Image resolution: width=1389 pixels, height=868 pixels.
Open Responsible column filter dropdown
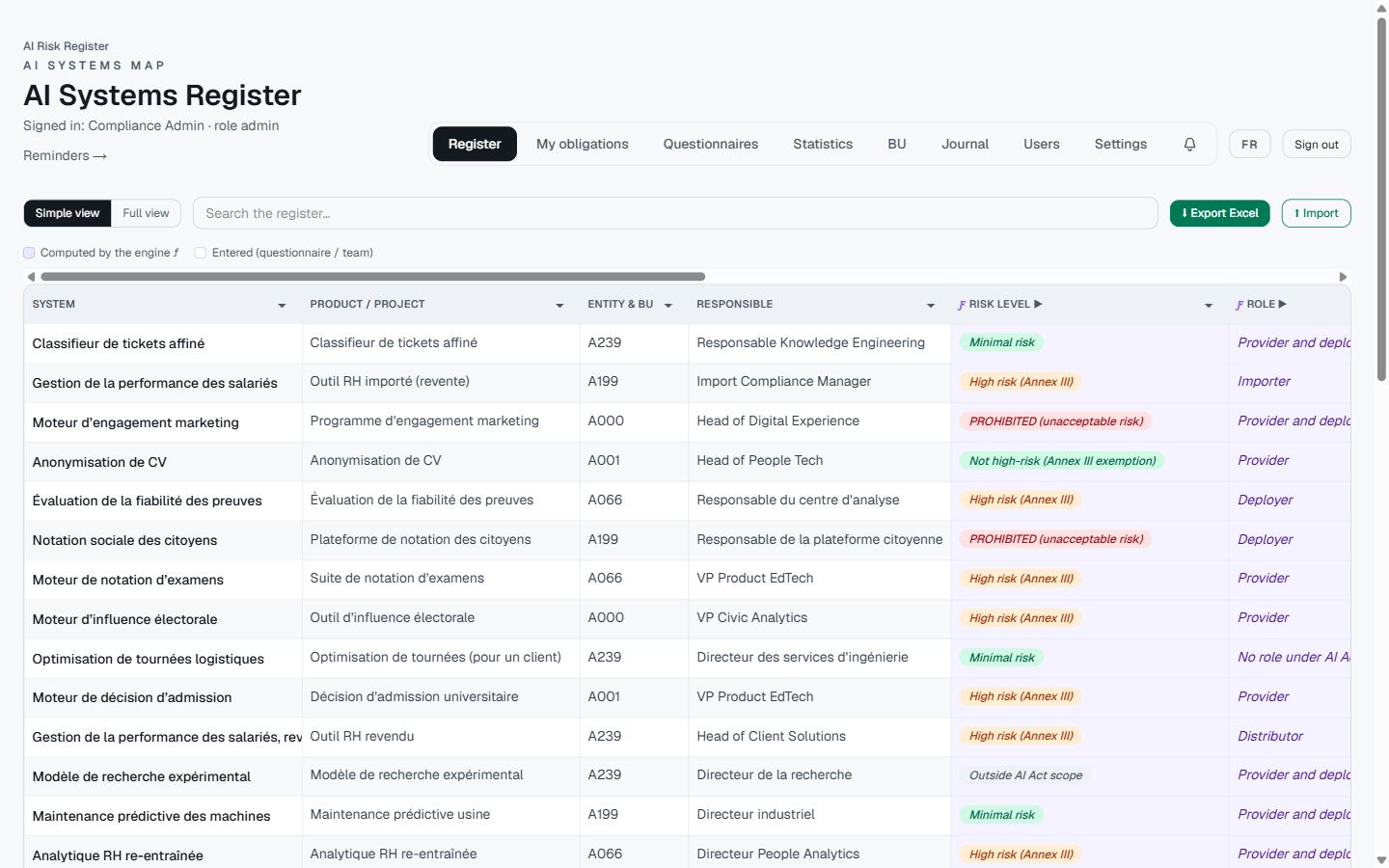[931, 305]
